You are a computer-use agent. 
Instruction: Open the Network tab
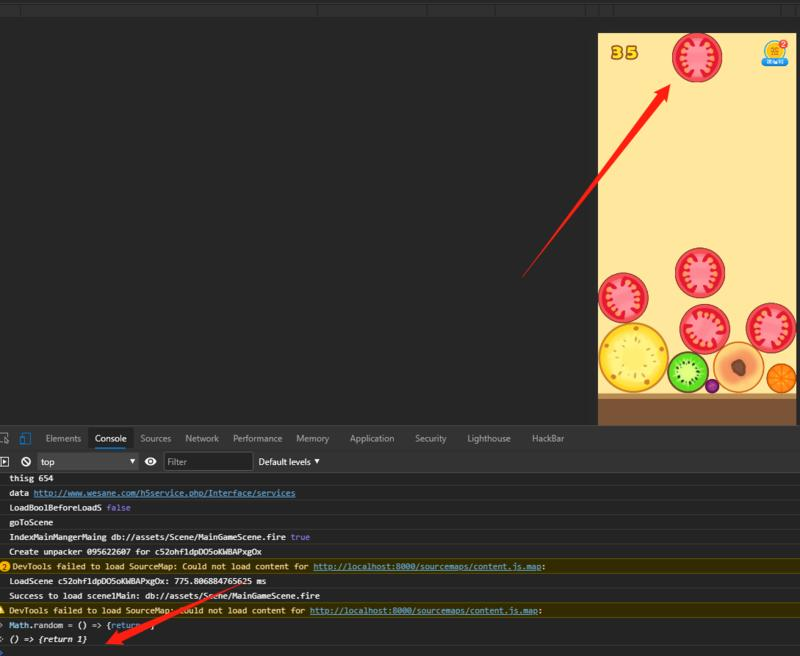201,438
